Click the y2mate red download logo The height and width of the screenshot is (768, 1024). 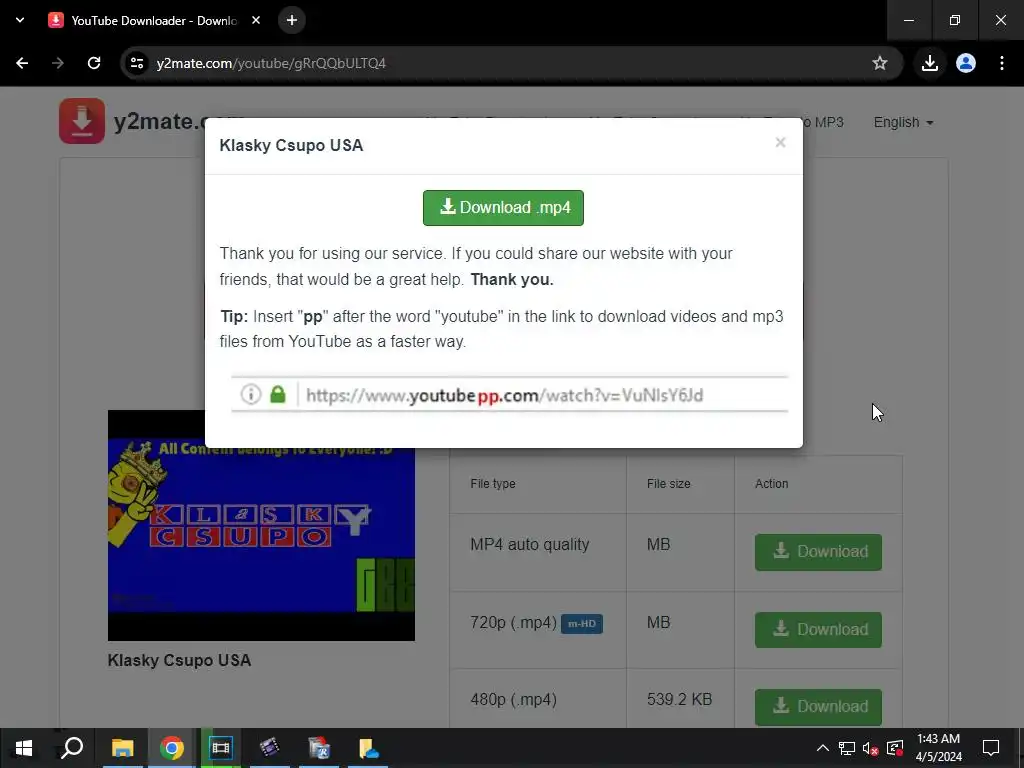[82, 121]
